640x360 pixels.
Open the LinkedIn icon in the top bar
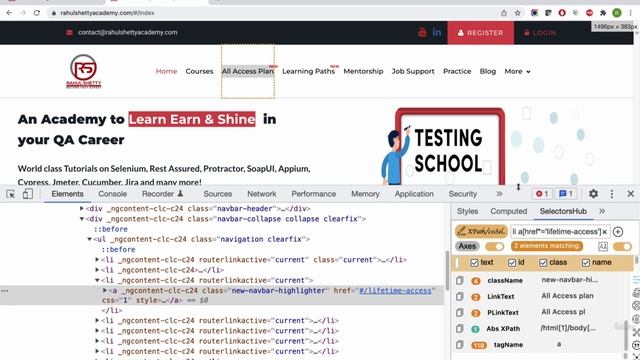pos(437,32)
